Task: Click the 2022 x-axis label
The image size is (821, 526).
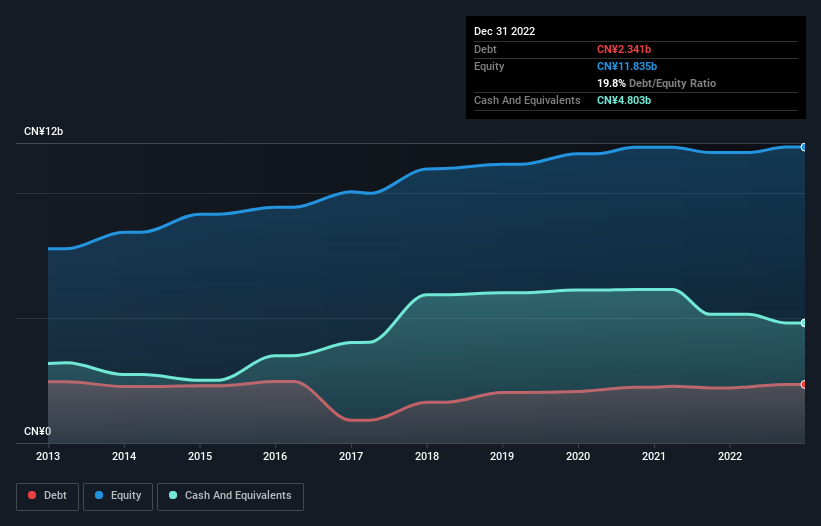Action: [730, 456]
